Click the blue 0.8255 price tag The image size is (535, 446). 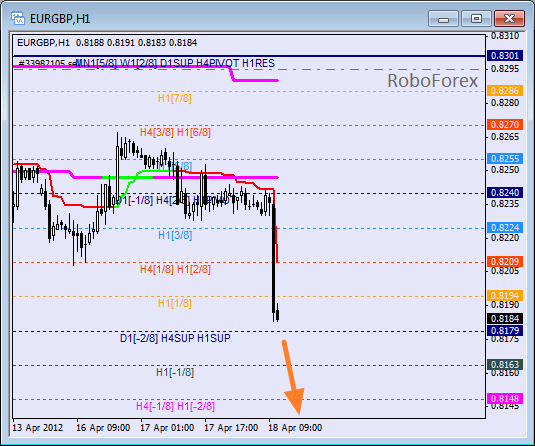tap(505, 159)
